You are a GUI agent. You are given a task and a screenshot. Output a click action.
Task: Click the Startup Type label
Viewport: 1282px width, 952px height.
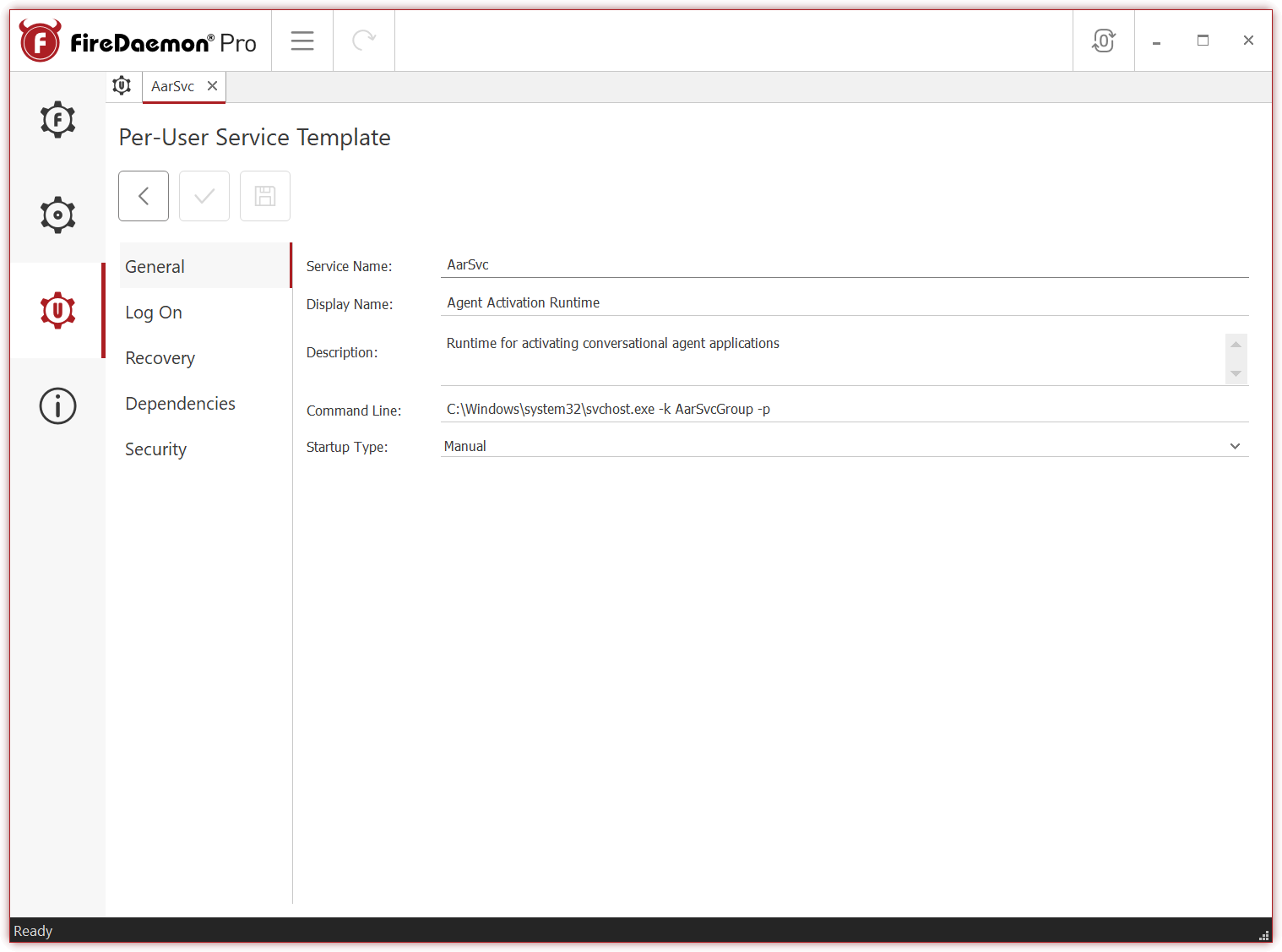(x=347, y=447)
